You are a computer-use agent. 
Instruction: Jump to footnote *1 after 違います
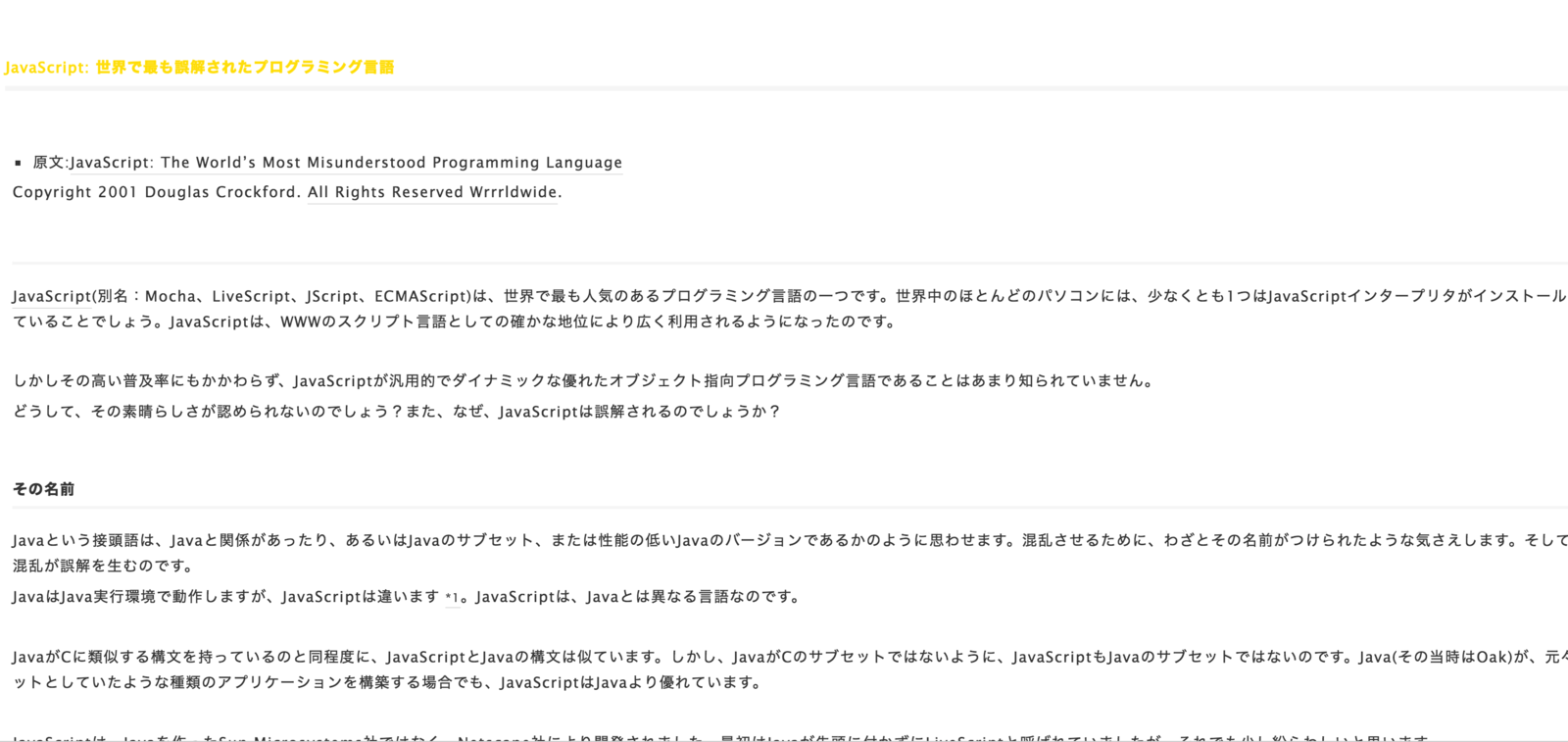coord(452,597)
